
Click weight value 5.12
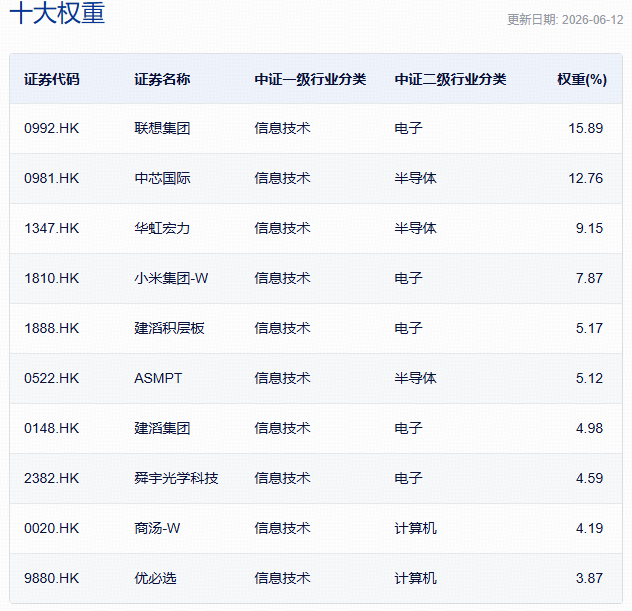589,378
